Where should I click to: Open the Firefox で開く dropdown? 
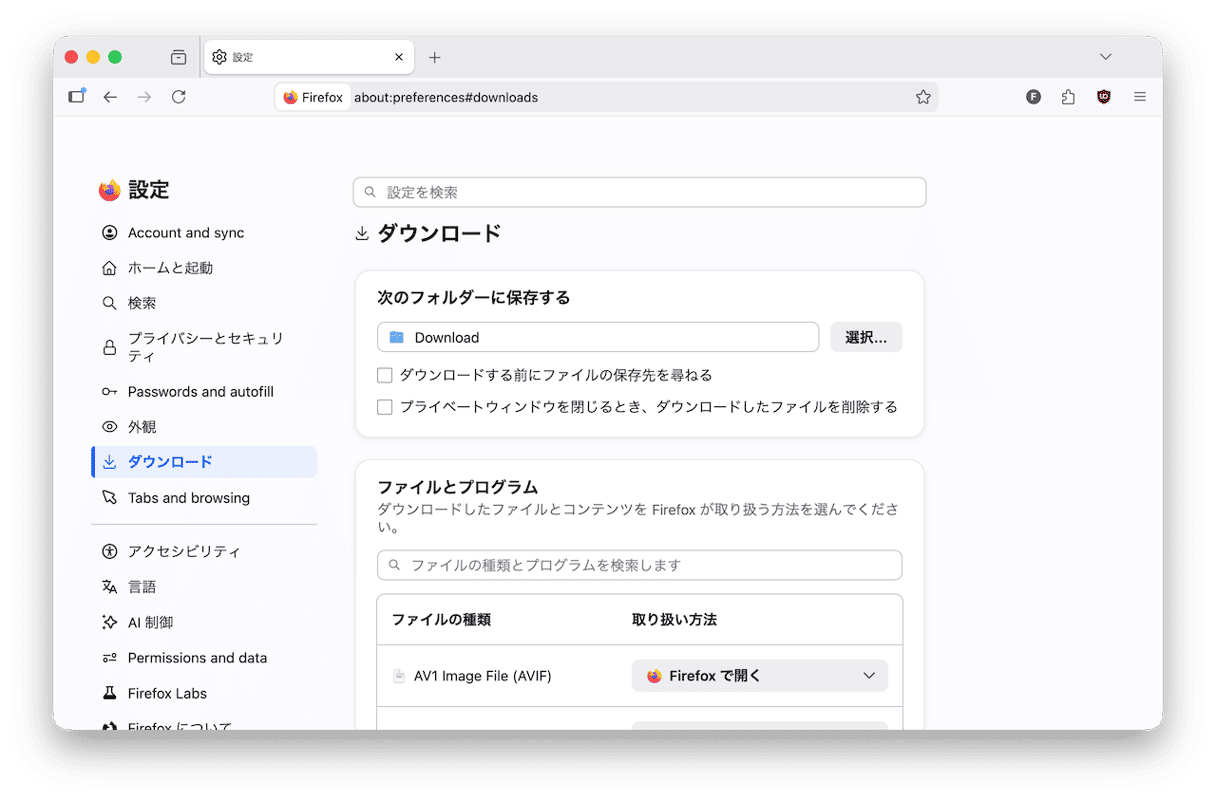click(760, 676)
